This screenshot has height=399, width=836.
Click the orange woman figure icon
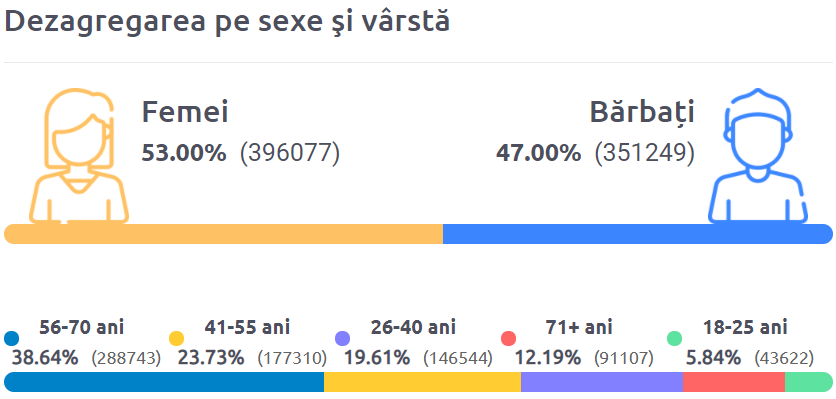79,155
